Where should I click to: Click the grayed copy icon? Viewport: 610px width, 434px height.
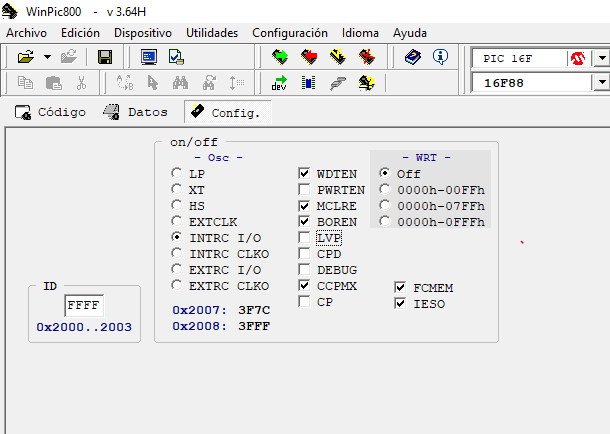(25, 83)
